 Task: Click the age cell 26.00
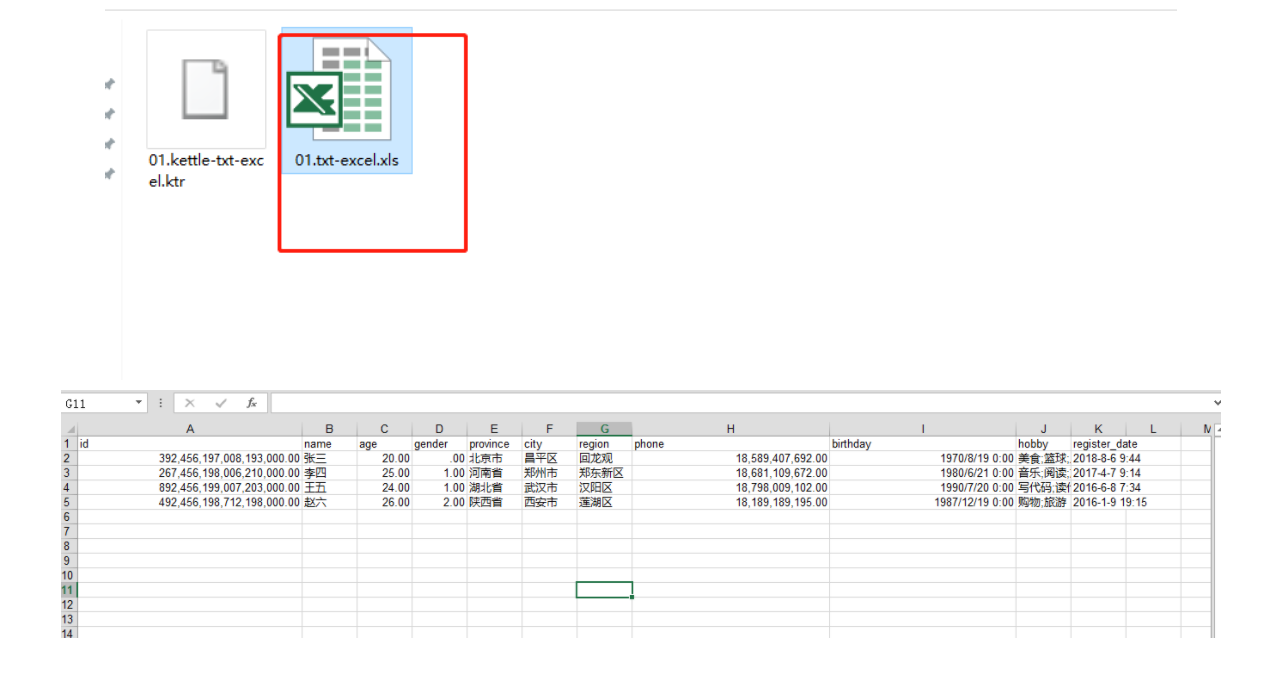(384, 502)
